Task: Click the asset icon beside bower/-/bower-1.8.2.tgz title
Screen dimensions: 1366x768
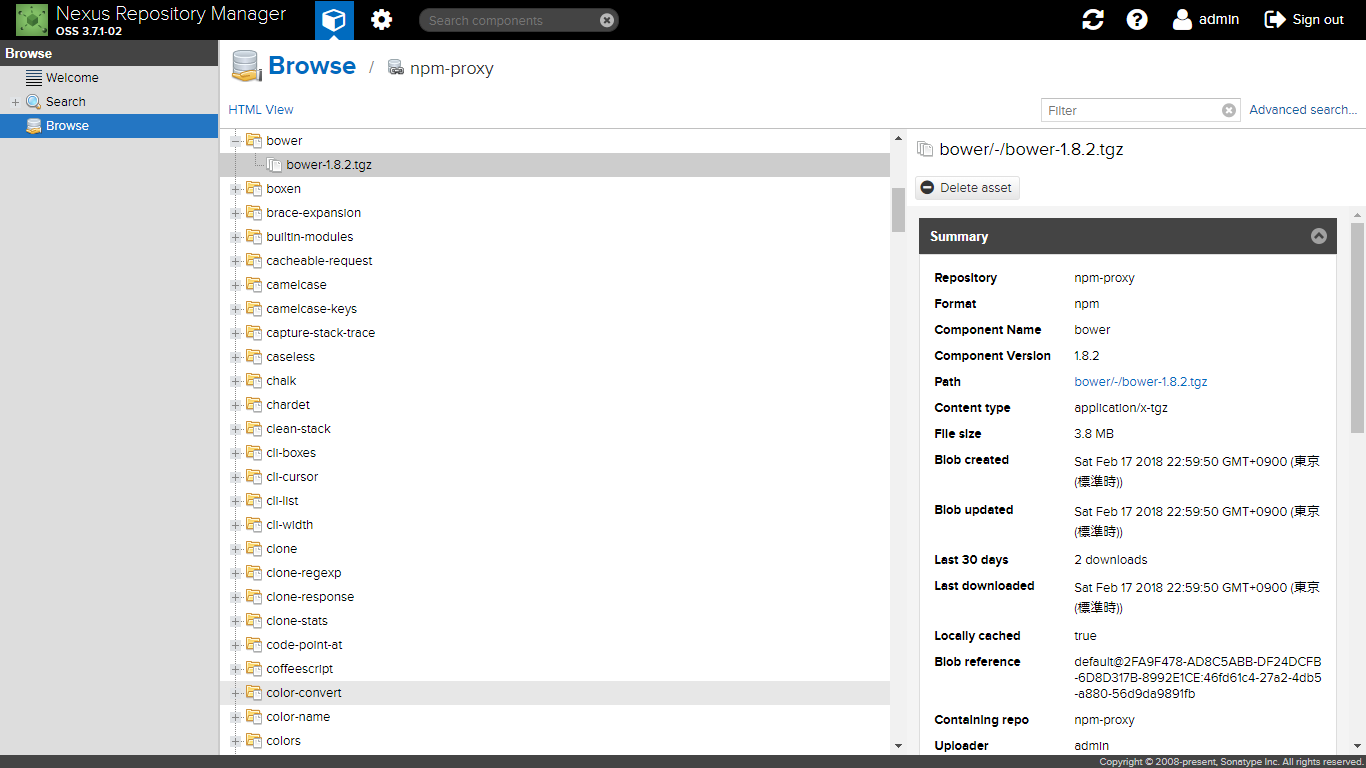Action: point(925,150)
